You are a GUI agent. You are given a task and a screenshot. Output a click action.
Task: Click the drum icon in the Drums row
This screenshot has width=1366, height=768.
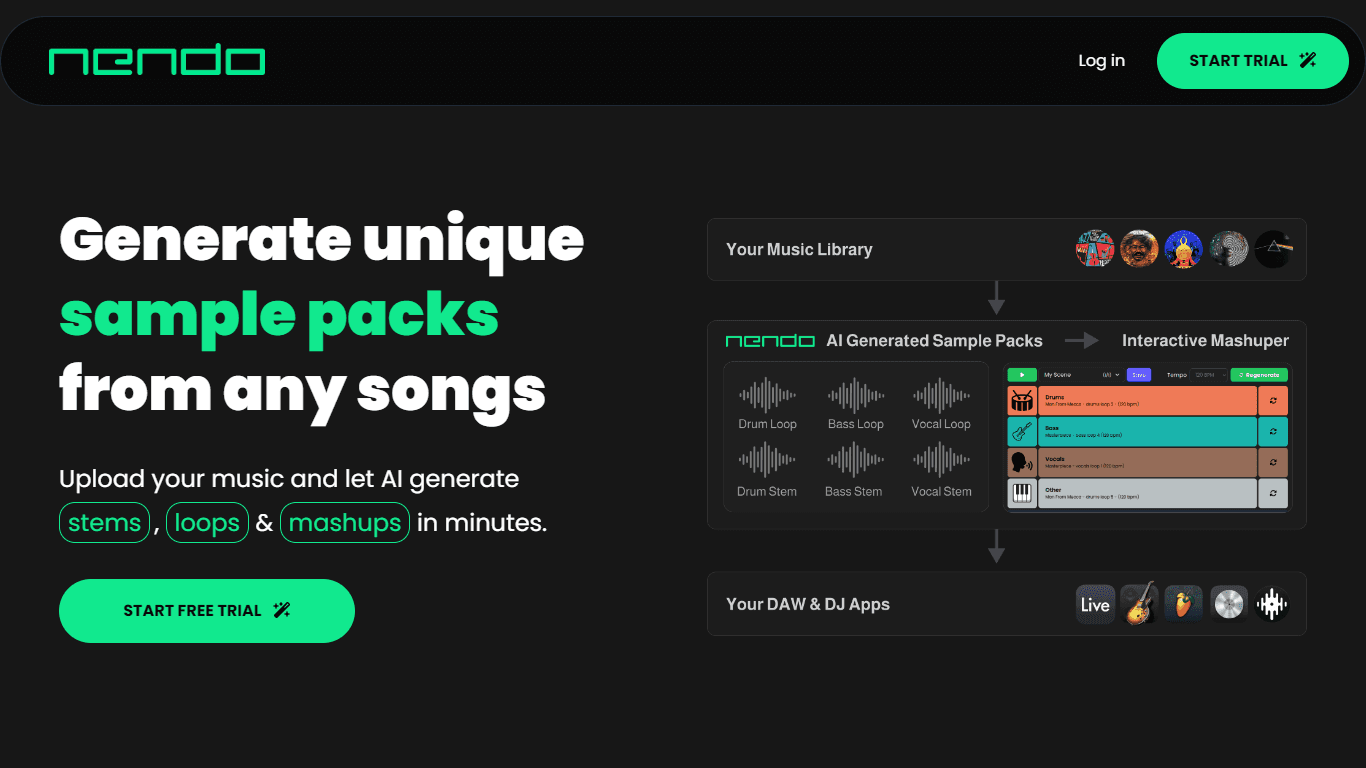[x=1022, y=401]
